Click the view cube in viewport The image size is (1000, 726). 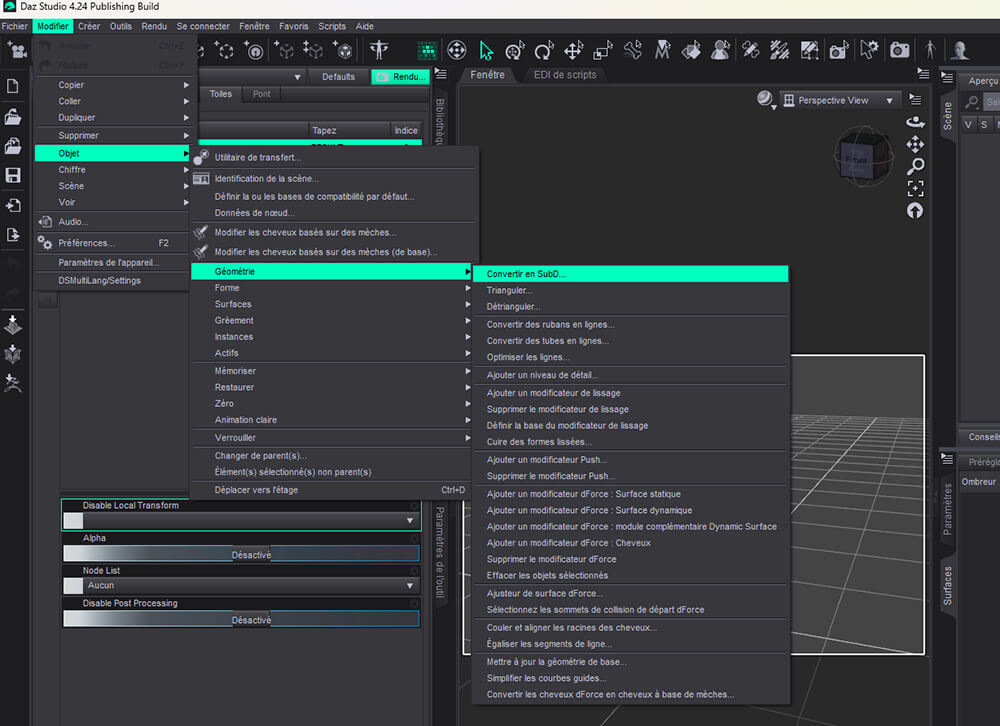tap(863, 156)
